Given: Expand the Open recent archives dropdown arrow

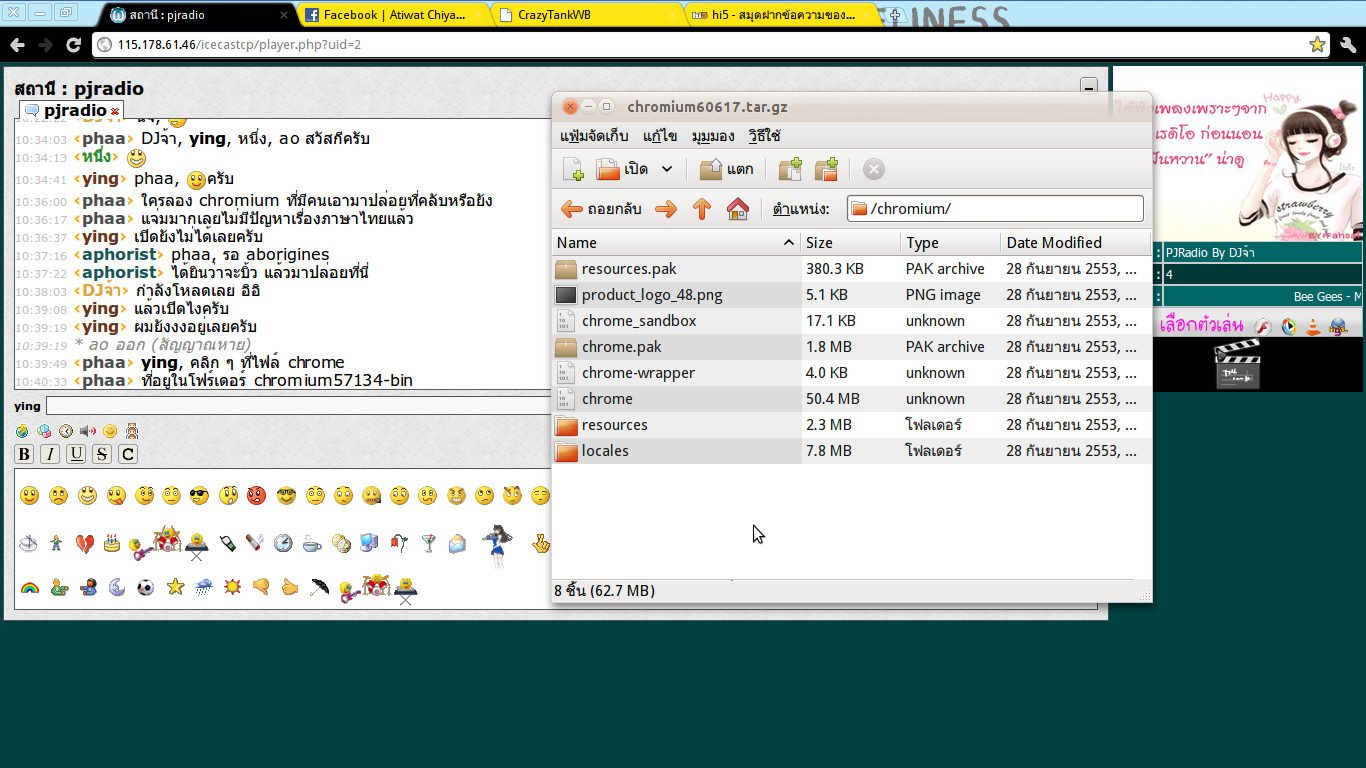Looking at the screenshot, I should pyautogui.click(x=667, y=169).
